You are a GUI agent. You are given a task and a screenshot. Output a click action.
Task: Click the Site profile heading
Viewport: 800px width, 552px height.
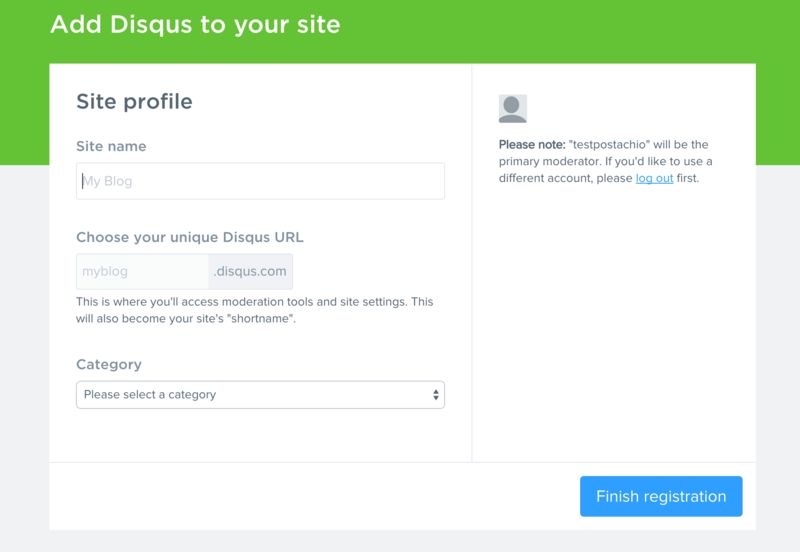tap(134, 101)
